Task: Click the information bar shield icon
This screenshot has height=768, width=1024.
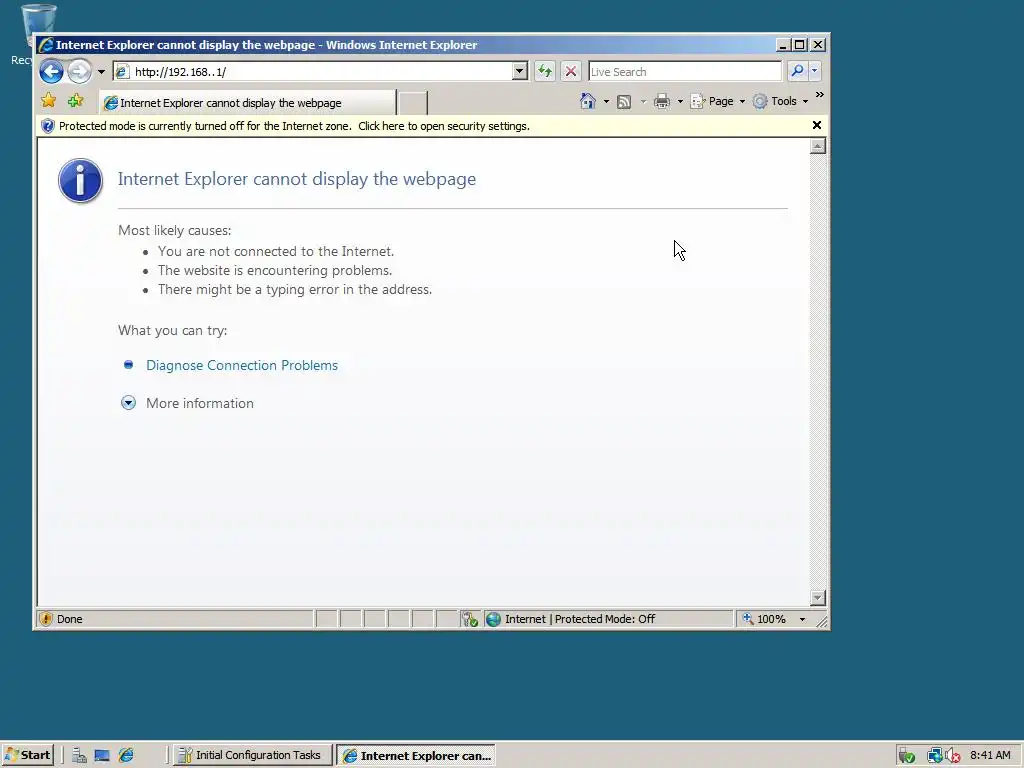Action: pyautogui.click(x=48, y=126)
